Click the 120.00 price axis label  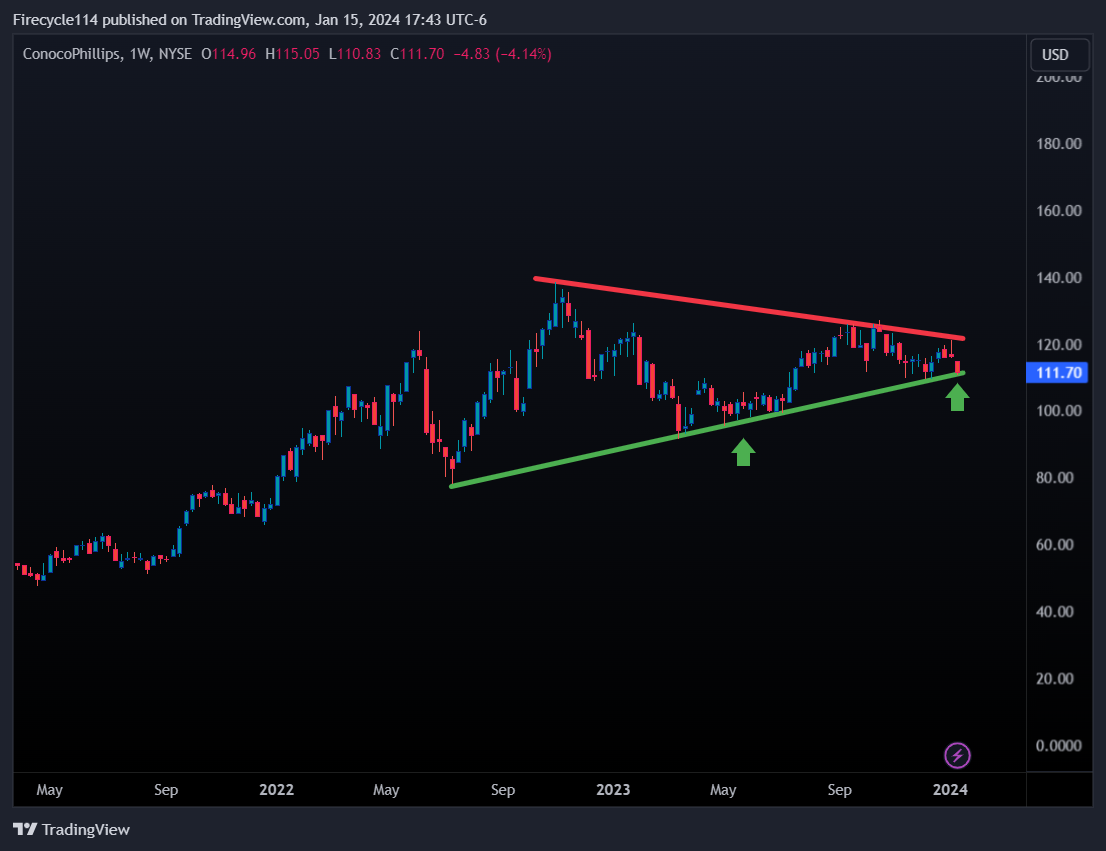tap(1059, 345)
